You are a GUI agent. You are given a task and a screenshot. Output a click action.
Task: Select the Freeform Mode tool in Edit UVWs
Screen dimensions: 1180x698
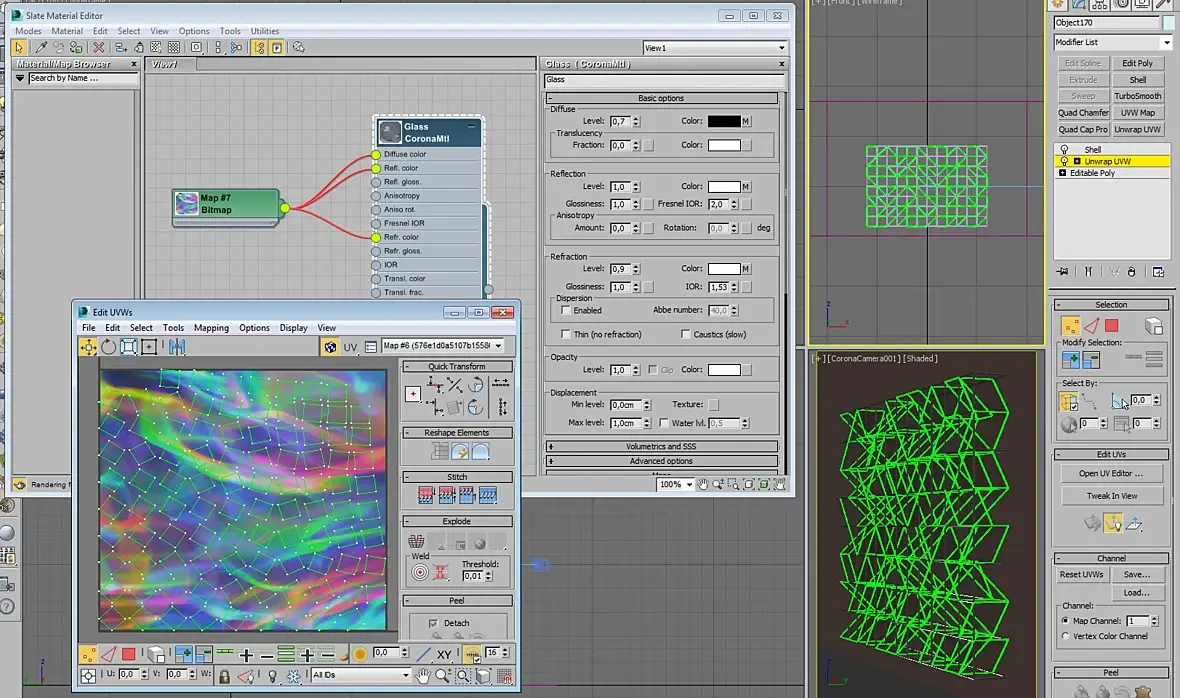point(149,347)
